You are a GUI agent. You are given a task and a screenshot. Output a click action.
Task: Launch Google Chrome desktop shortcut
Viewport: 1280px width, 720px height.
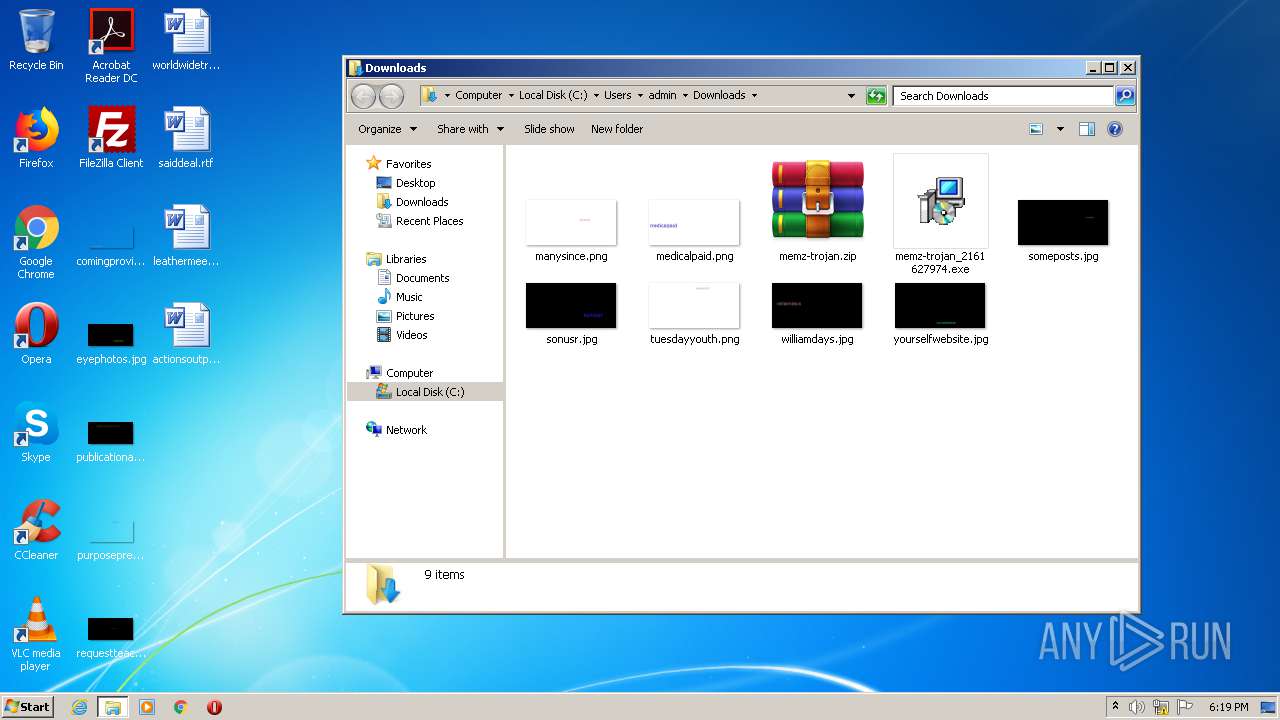tap(36, 242)
